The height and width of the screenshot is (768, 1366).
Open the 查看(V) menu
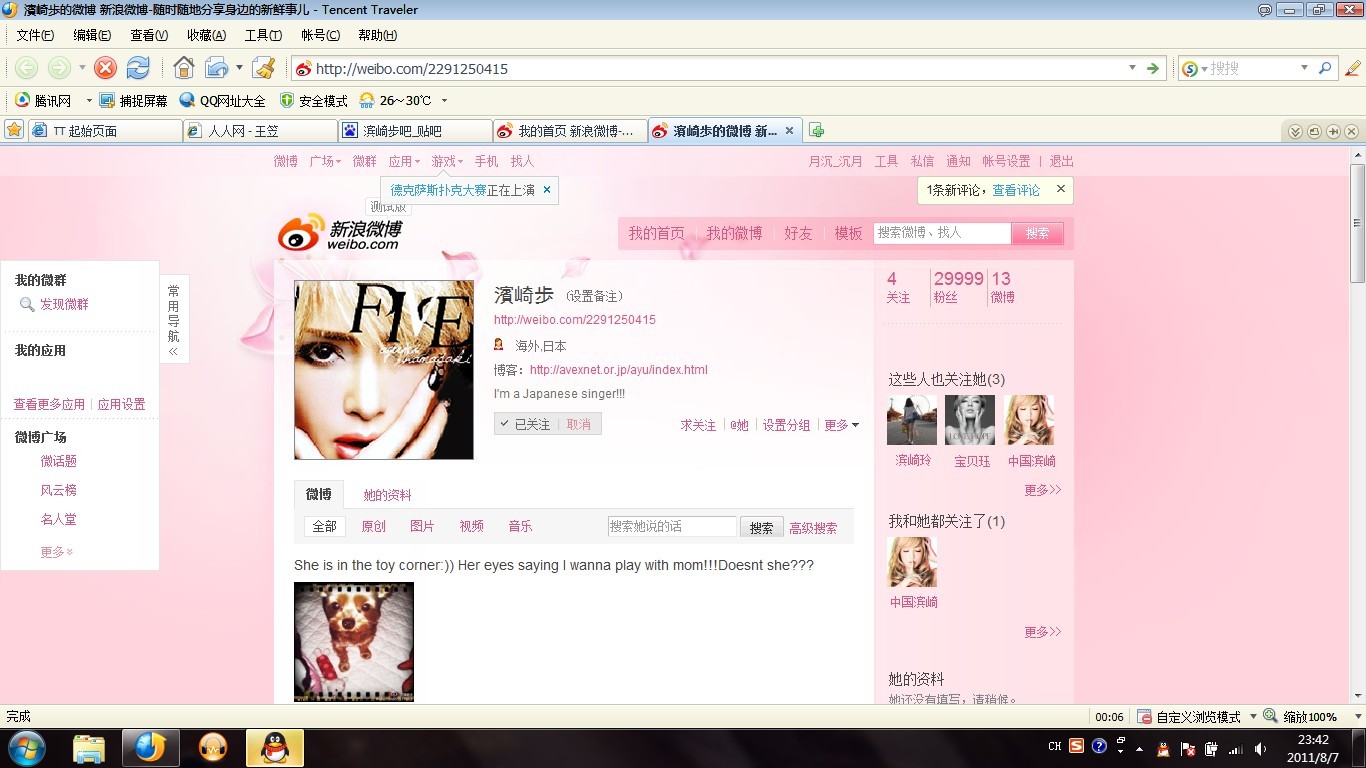click(x=149, y=35)
